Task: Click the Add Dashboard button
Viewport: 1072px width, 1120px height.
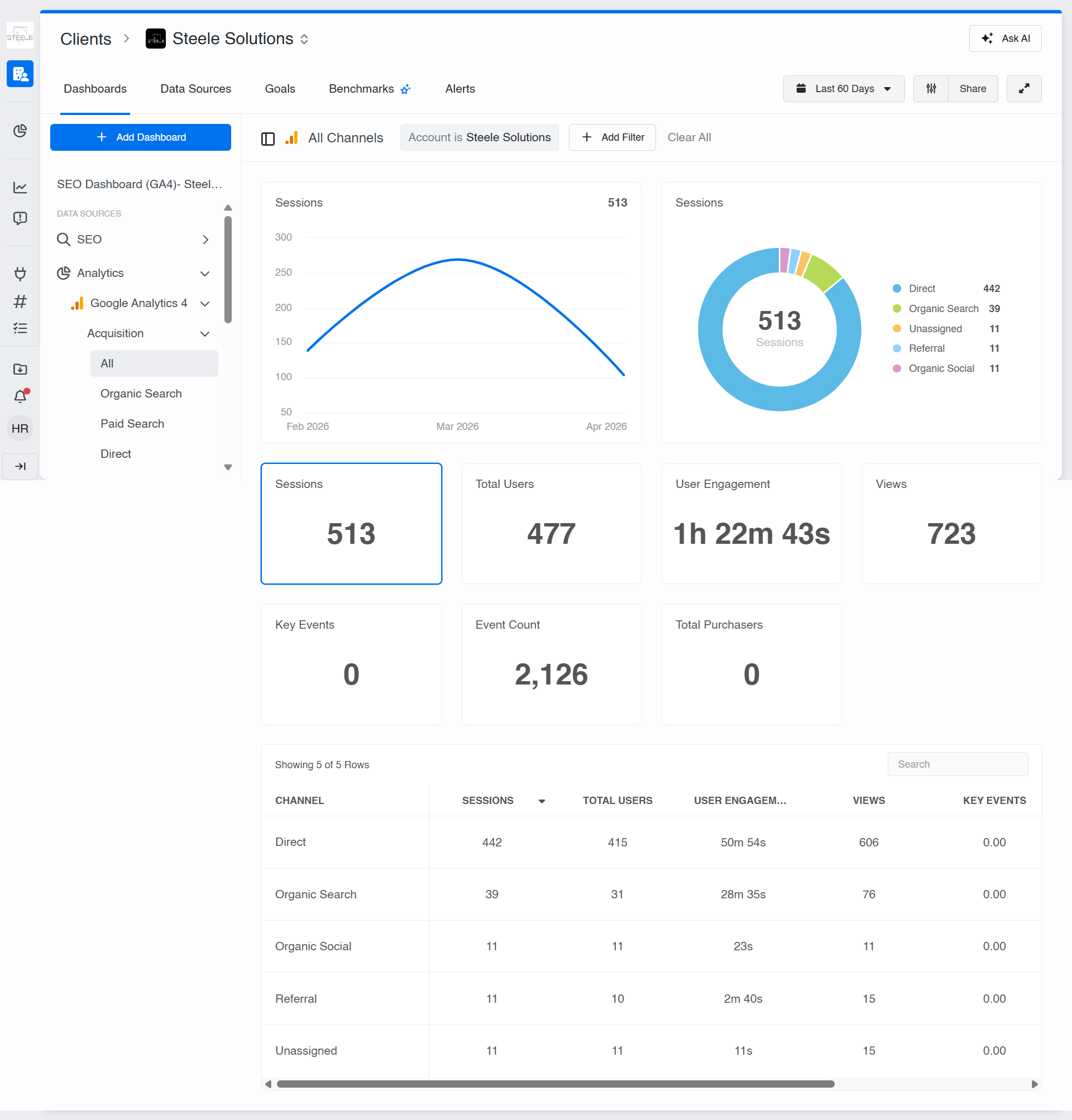Action: 141,137
